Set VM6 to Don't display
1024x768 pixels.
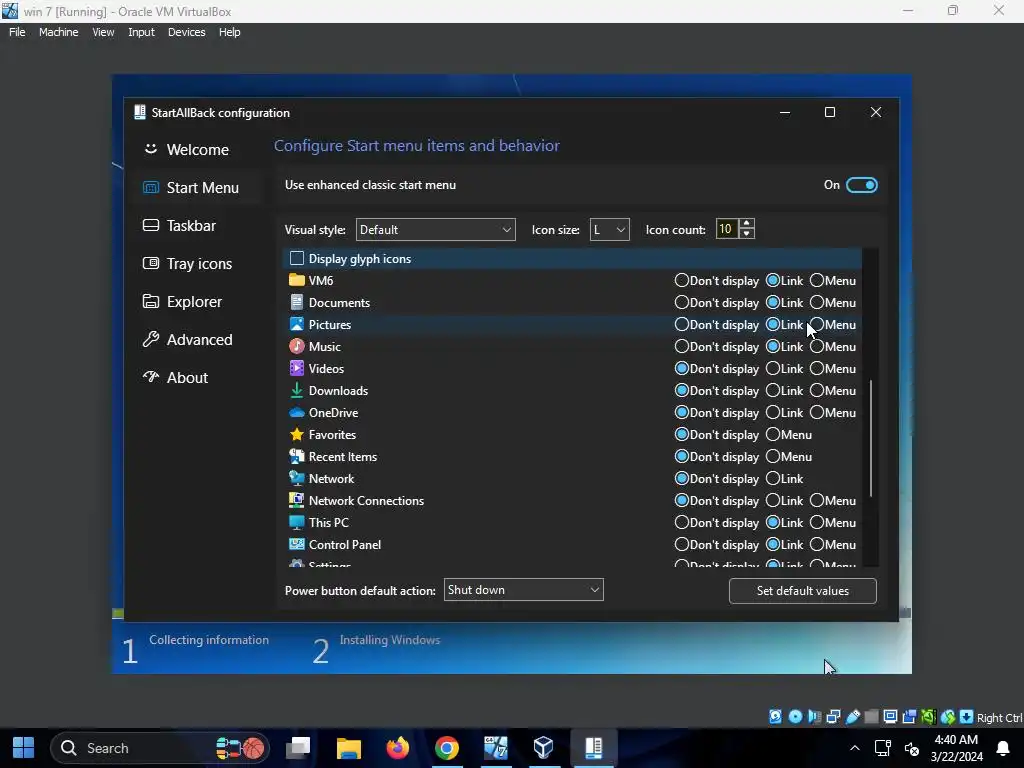pyautogui.click(x=682, y=280)
